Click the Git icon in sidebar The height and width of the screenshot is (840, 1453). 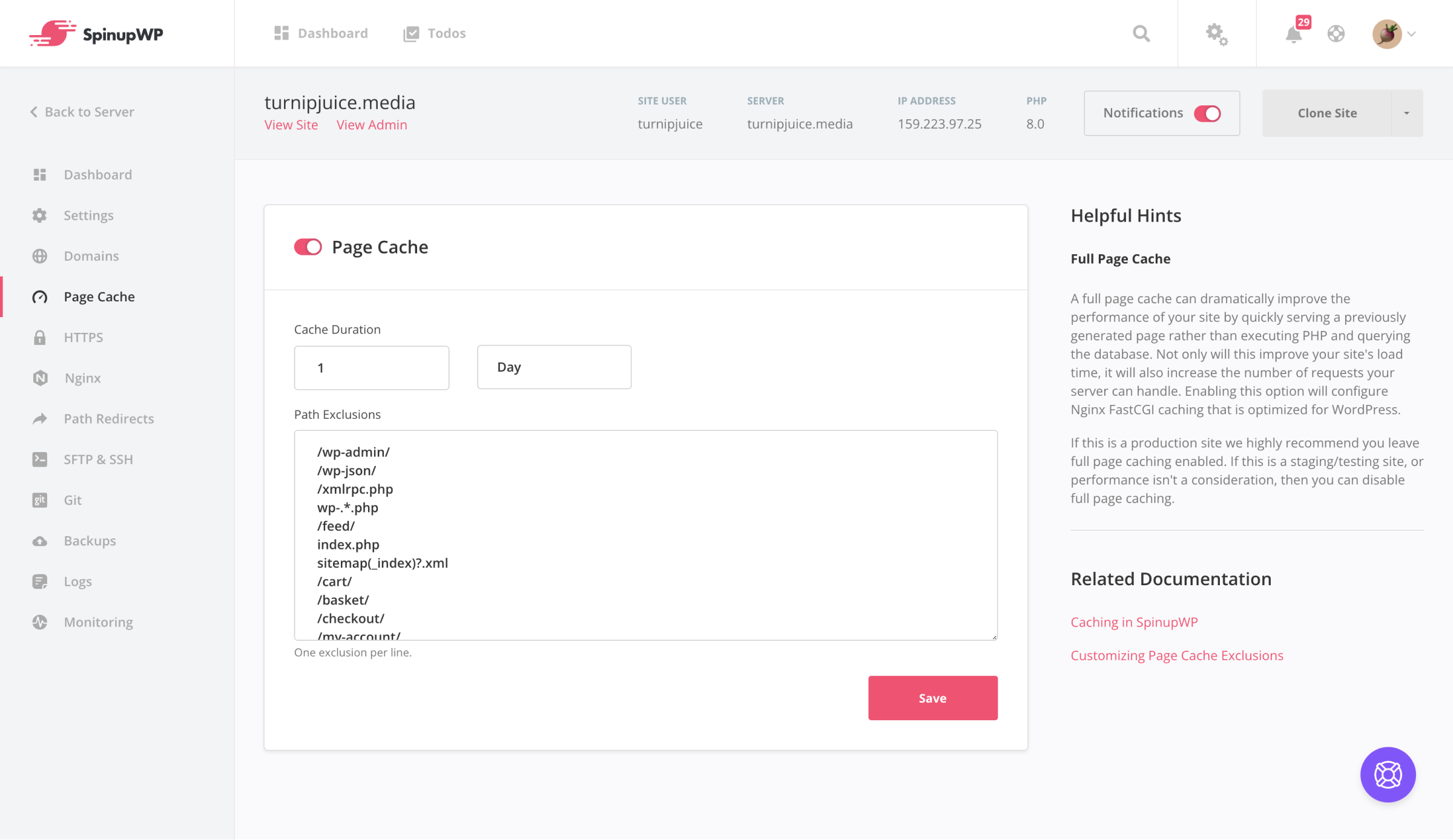tap(40, 500)
